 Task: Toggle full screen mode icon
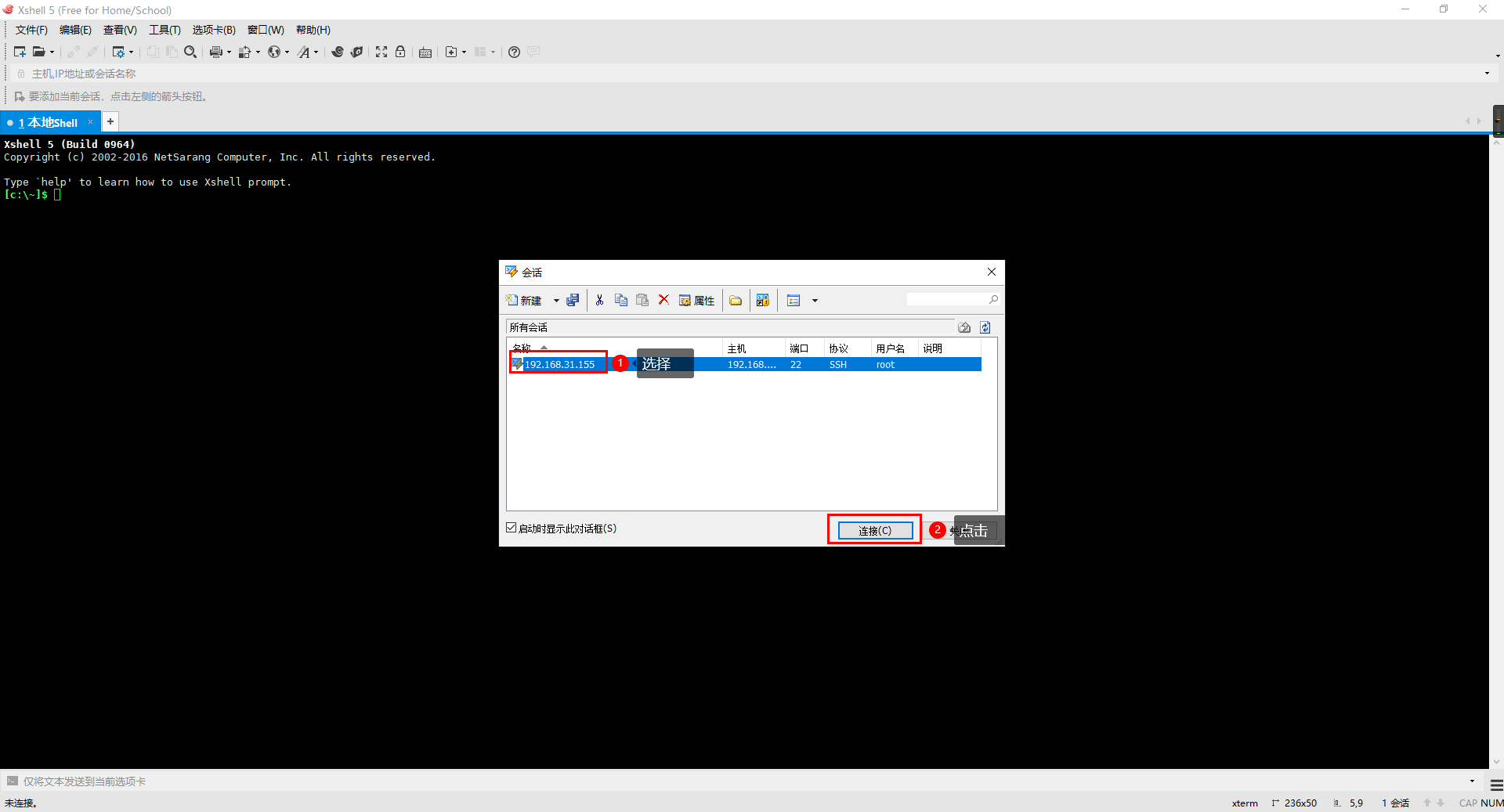381,52
